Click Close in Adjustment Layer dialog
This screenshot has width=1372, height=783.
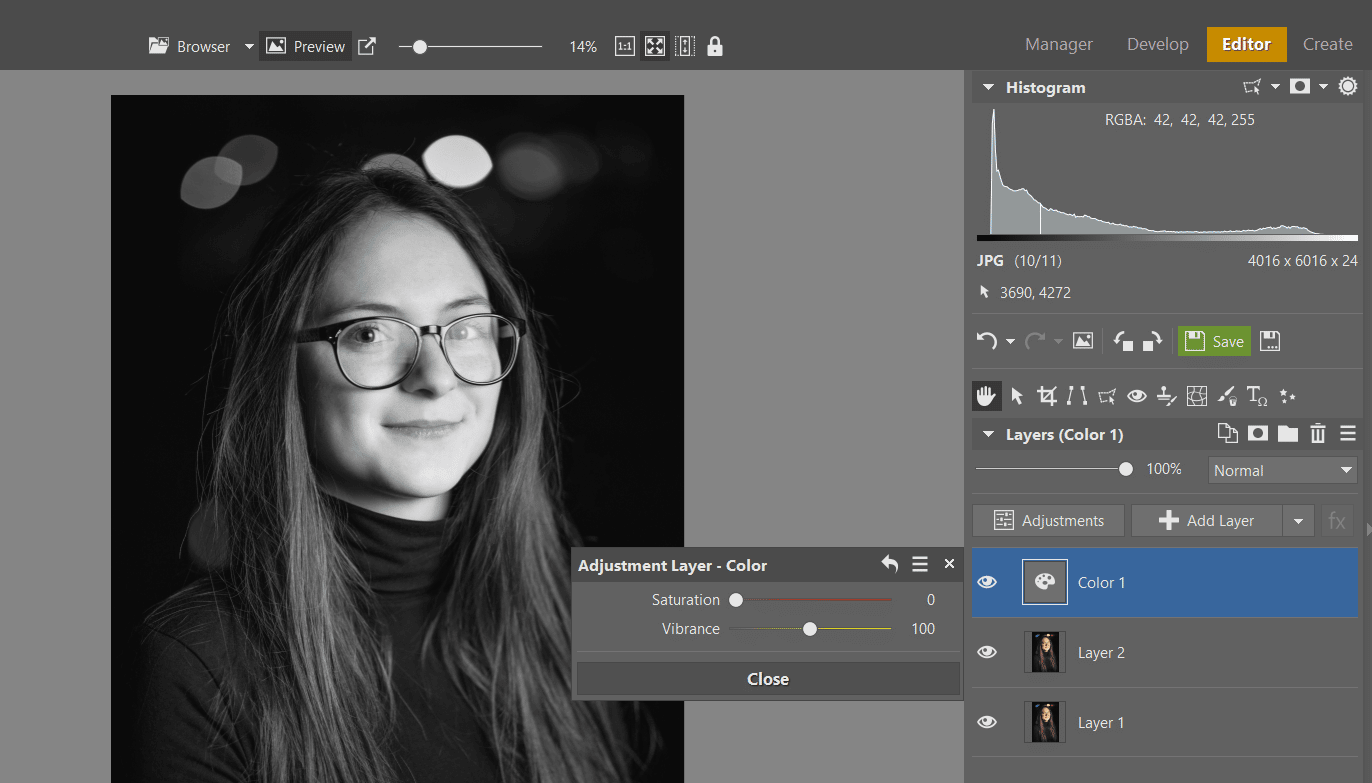tap(767, 678)
